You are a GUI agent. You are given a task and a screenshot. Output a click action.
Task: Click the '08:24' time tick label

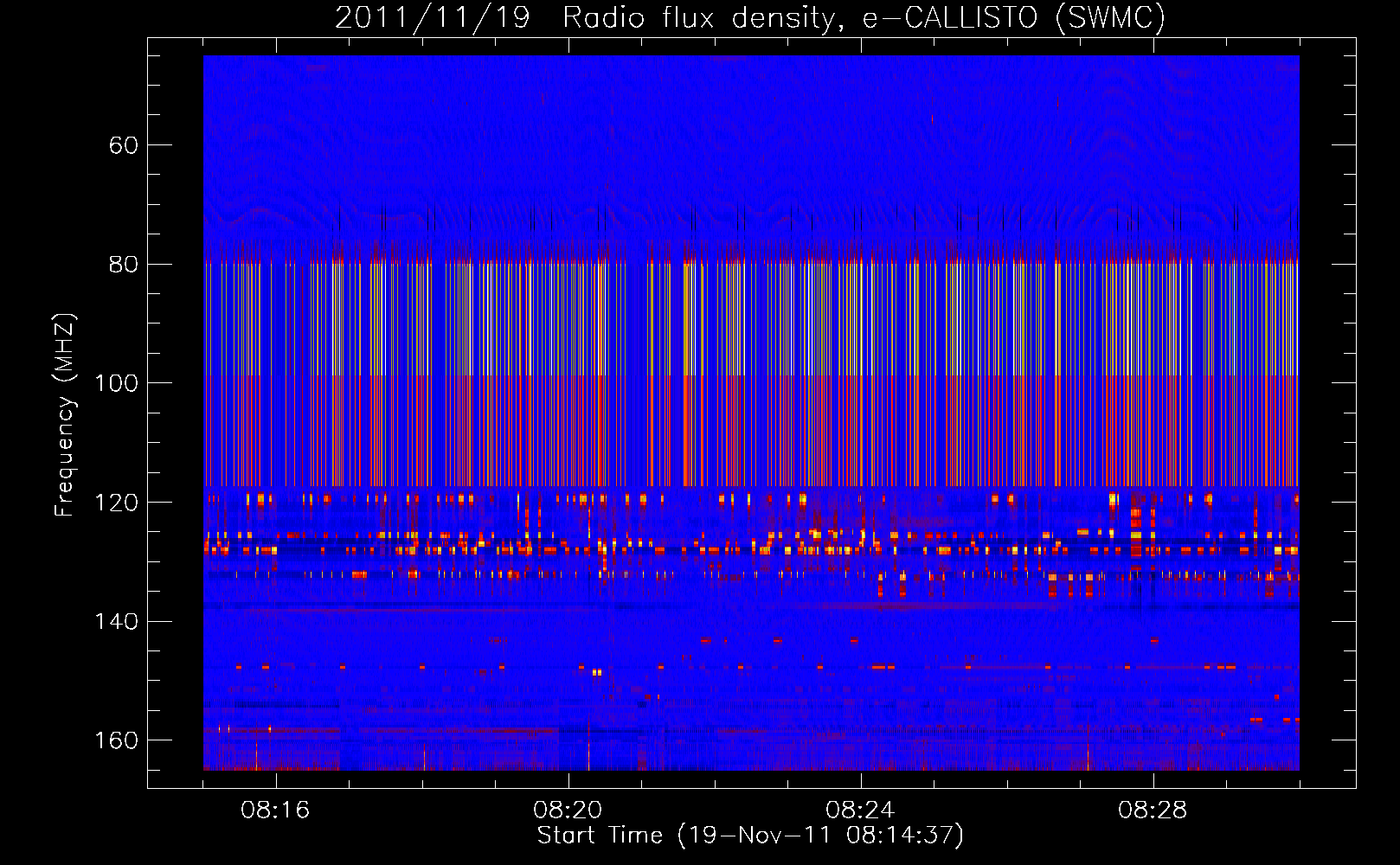tap(860, 811)
